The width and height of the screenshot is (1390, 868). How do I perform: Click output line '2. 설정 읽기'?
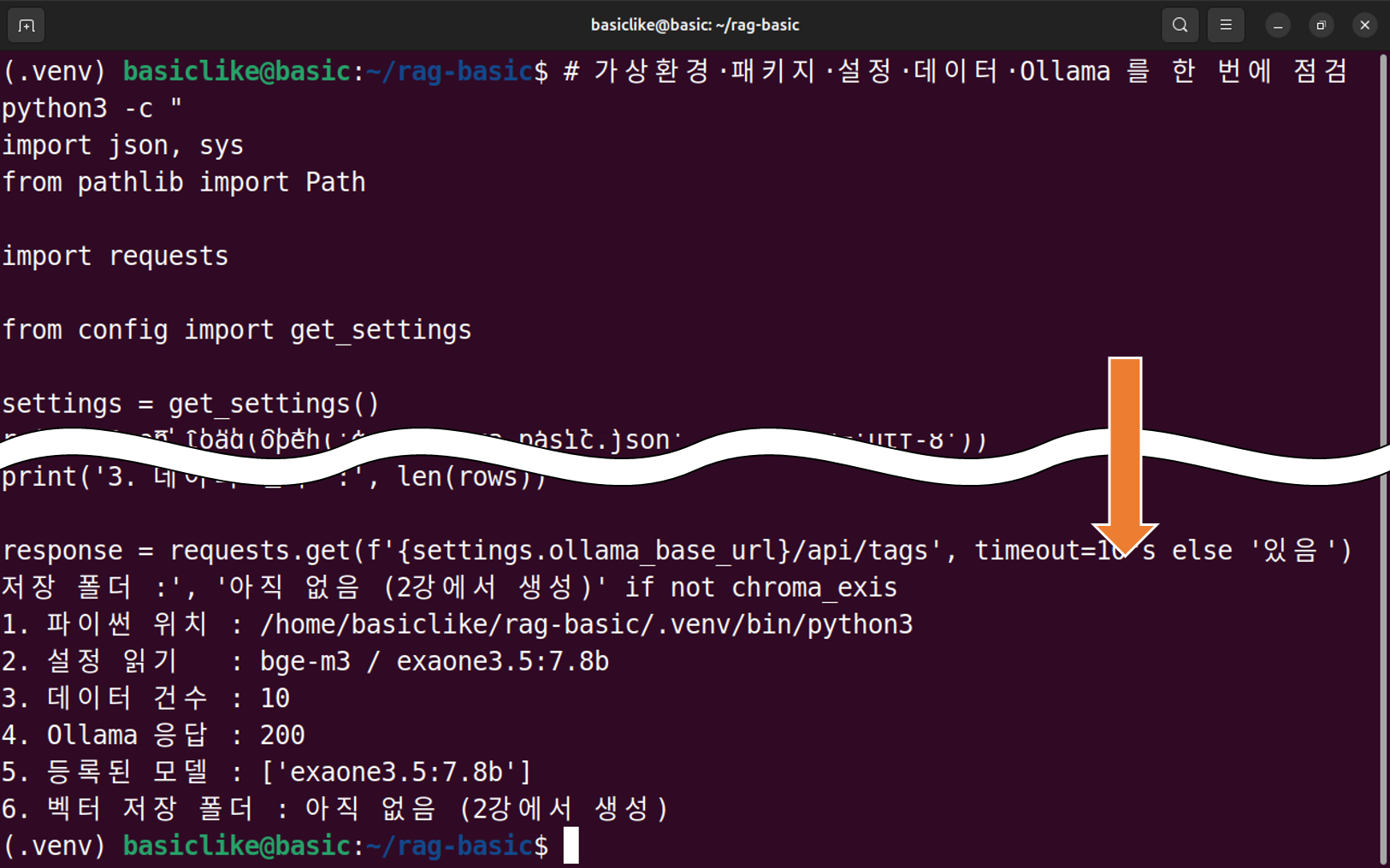click(305, 661)
